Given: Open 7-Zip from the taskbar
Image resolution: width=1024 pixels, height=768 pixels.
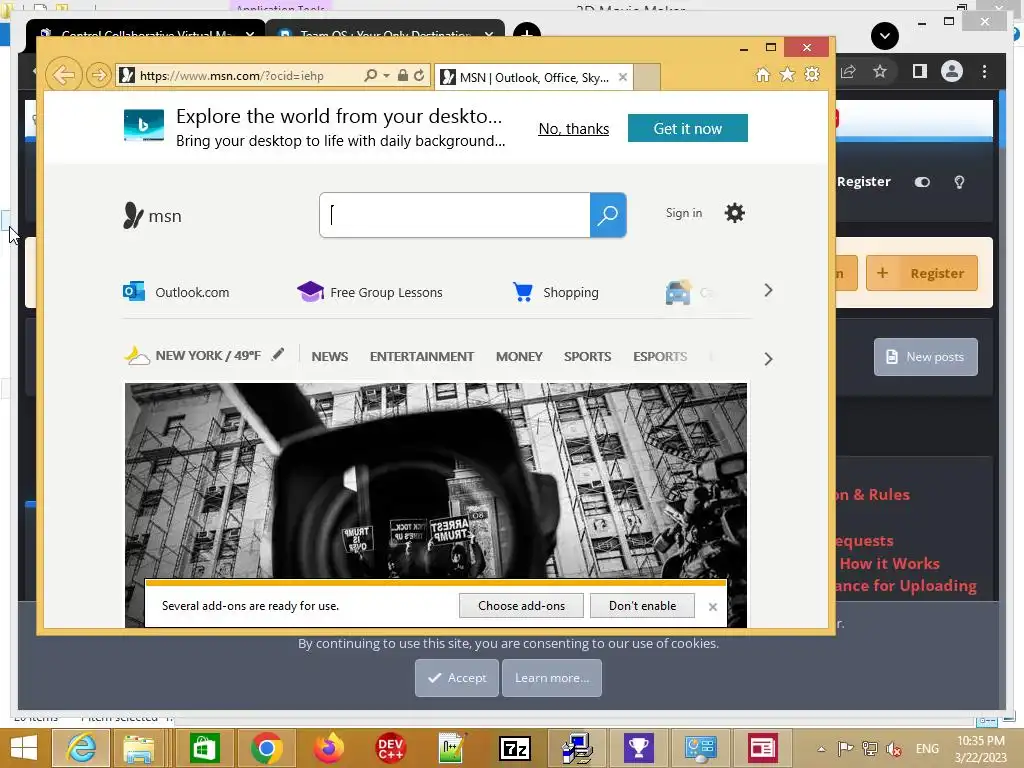Looking at the screenshot, I should [515, 748].
